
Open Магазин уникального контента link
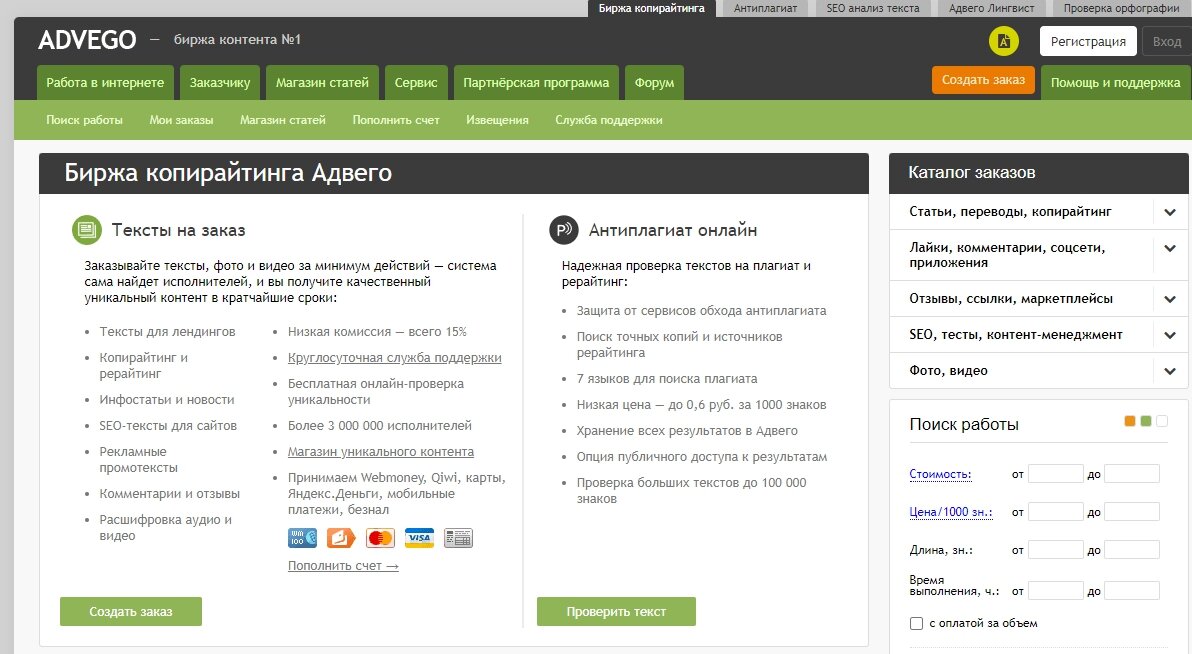click(381, 452)
